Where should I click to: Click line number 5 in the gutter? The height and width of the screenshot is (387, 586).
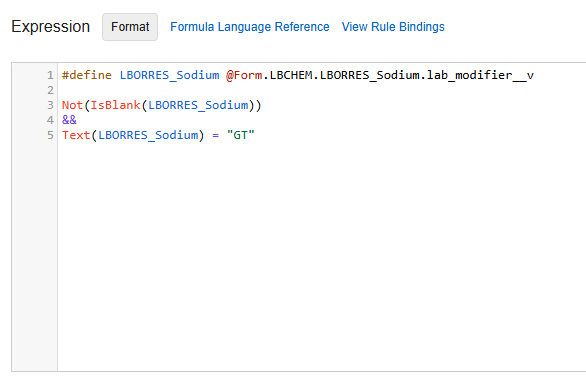coord(50,135)
